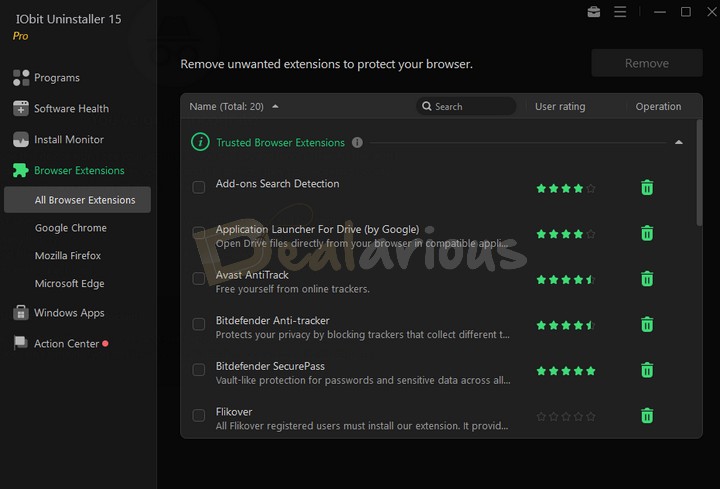The width and height of the screenshot is (720, 489).
Task: Delete Bitdefender SecurePass via trash icon
Action: [647, 370]
